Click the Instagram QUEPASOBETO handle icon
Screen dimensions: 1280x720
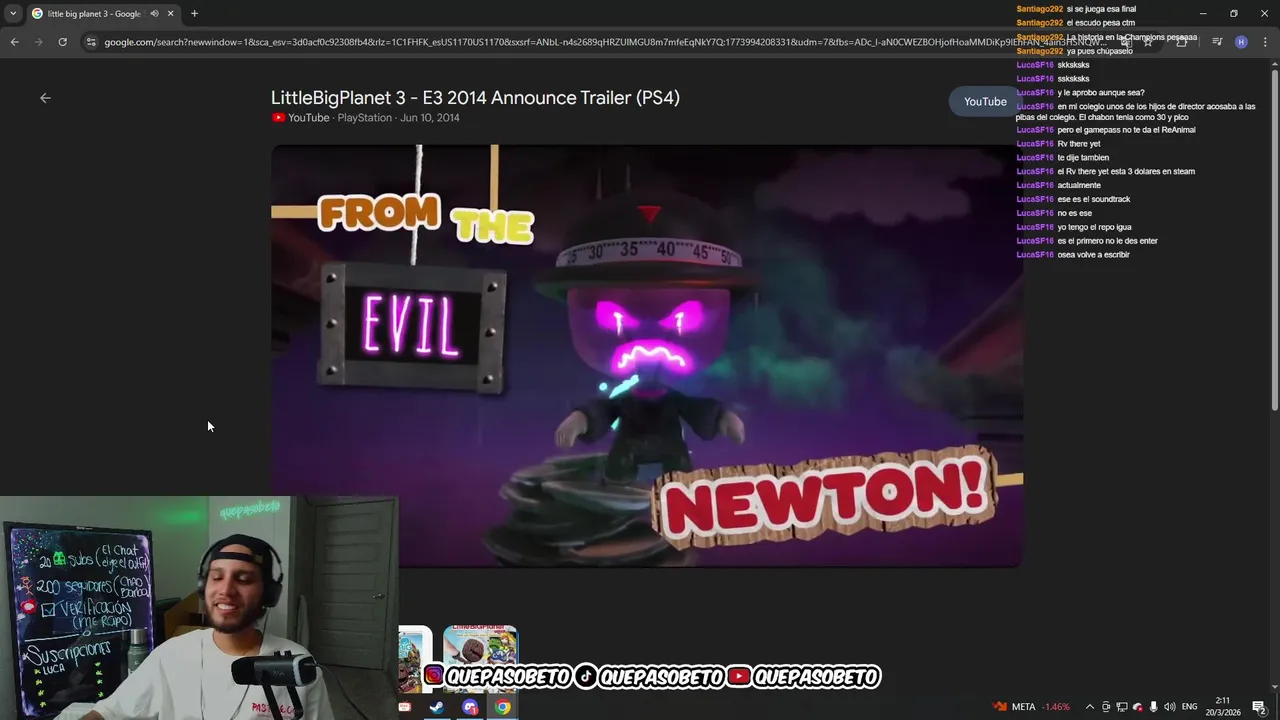tap(434, 677)
